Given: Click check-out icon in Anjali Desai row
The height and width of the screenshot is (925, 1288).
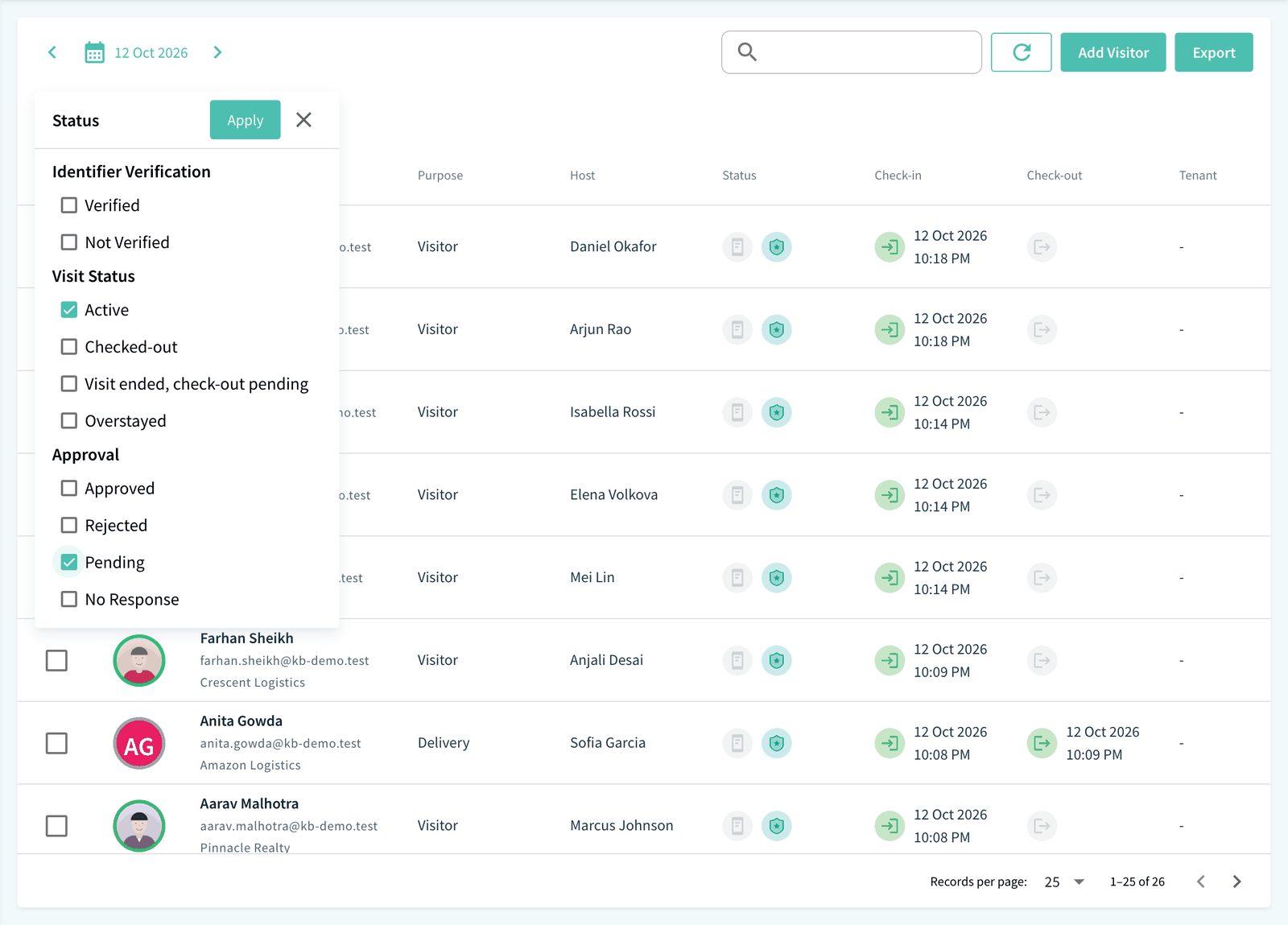Looking at the screenshot, I should click(x=1042, y=660).
